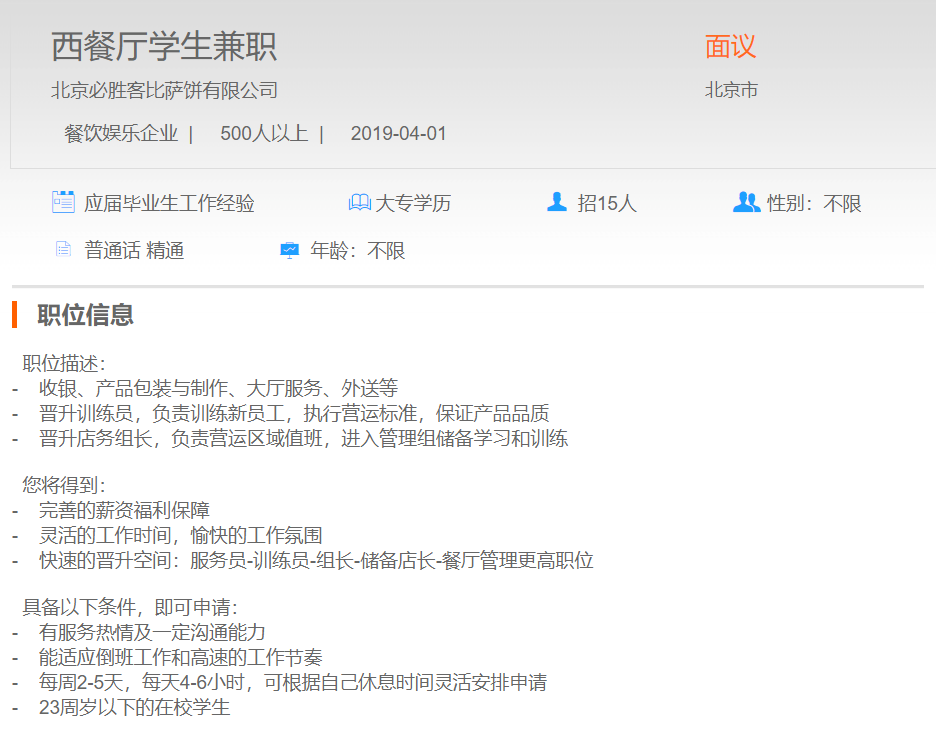Image resolution: width=936 pixels, height=740 pixels.
Task: Click the 职位描述 description label
Action: (x=64, y=363)
